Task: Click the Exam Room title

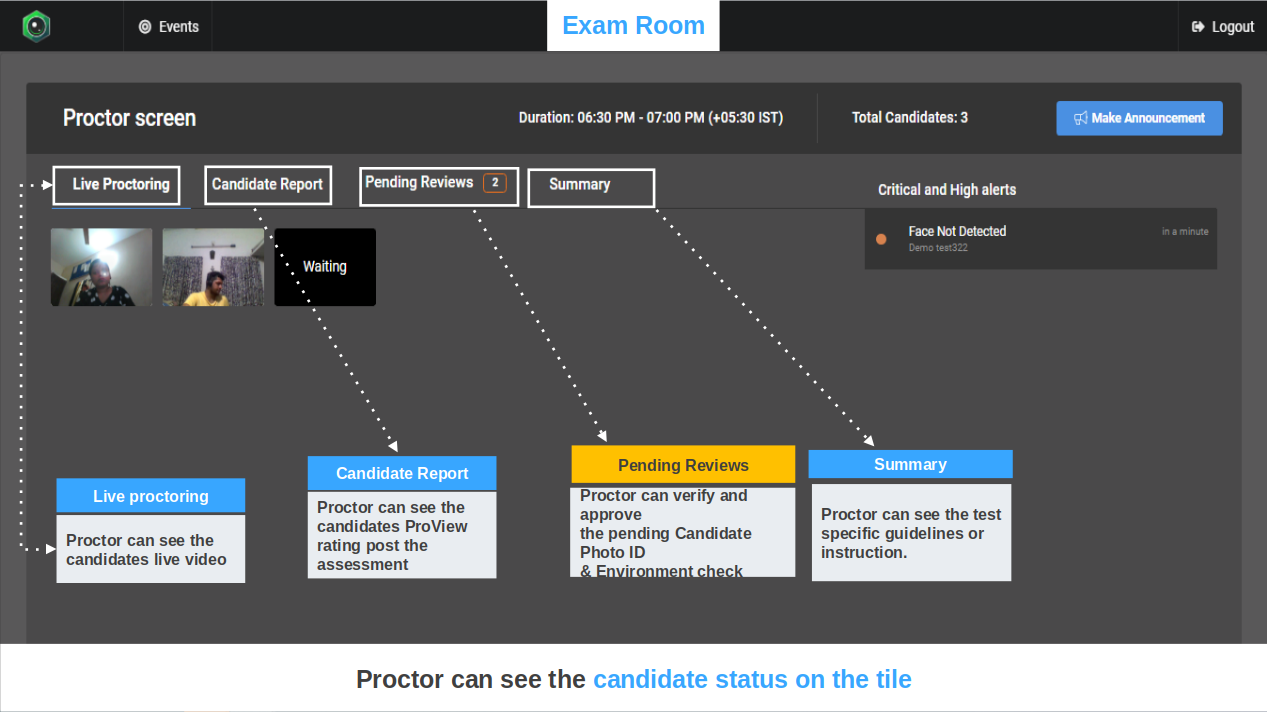Action: [x=633, y=26]
